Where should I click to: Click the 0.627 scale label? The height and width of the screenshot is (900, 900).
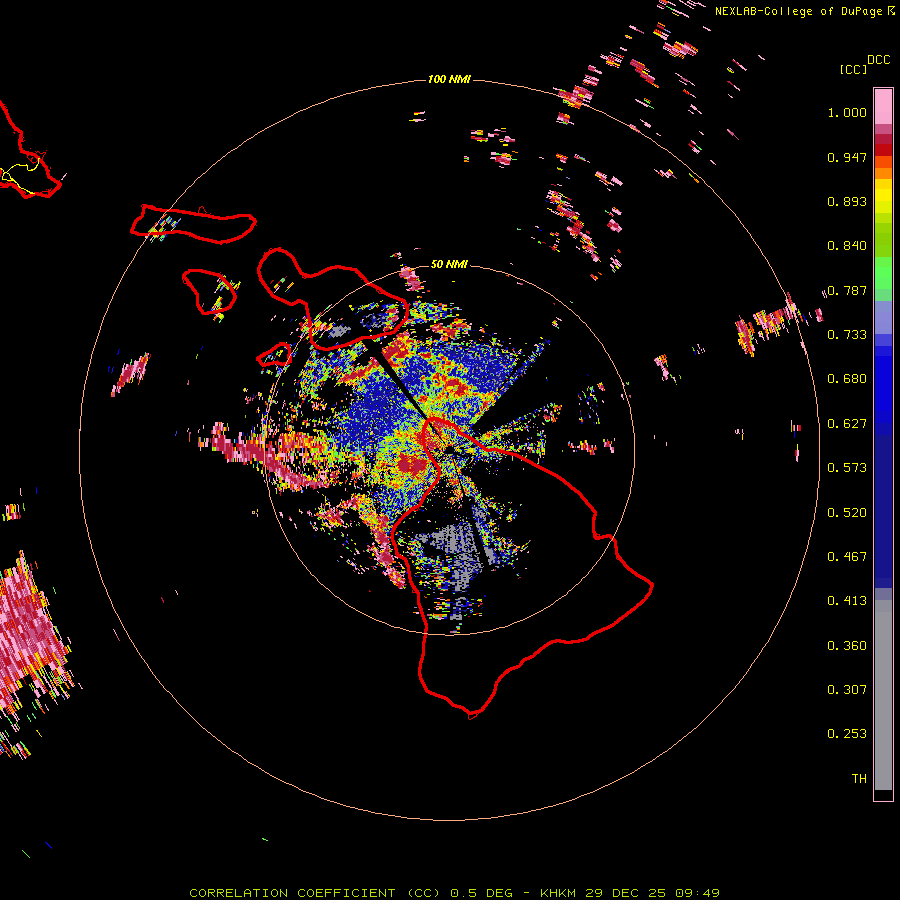click(847, 424)
